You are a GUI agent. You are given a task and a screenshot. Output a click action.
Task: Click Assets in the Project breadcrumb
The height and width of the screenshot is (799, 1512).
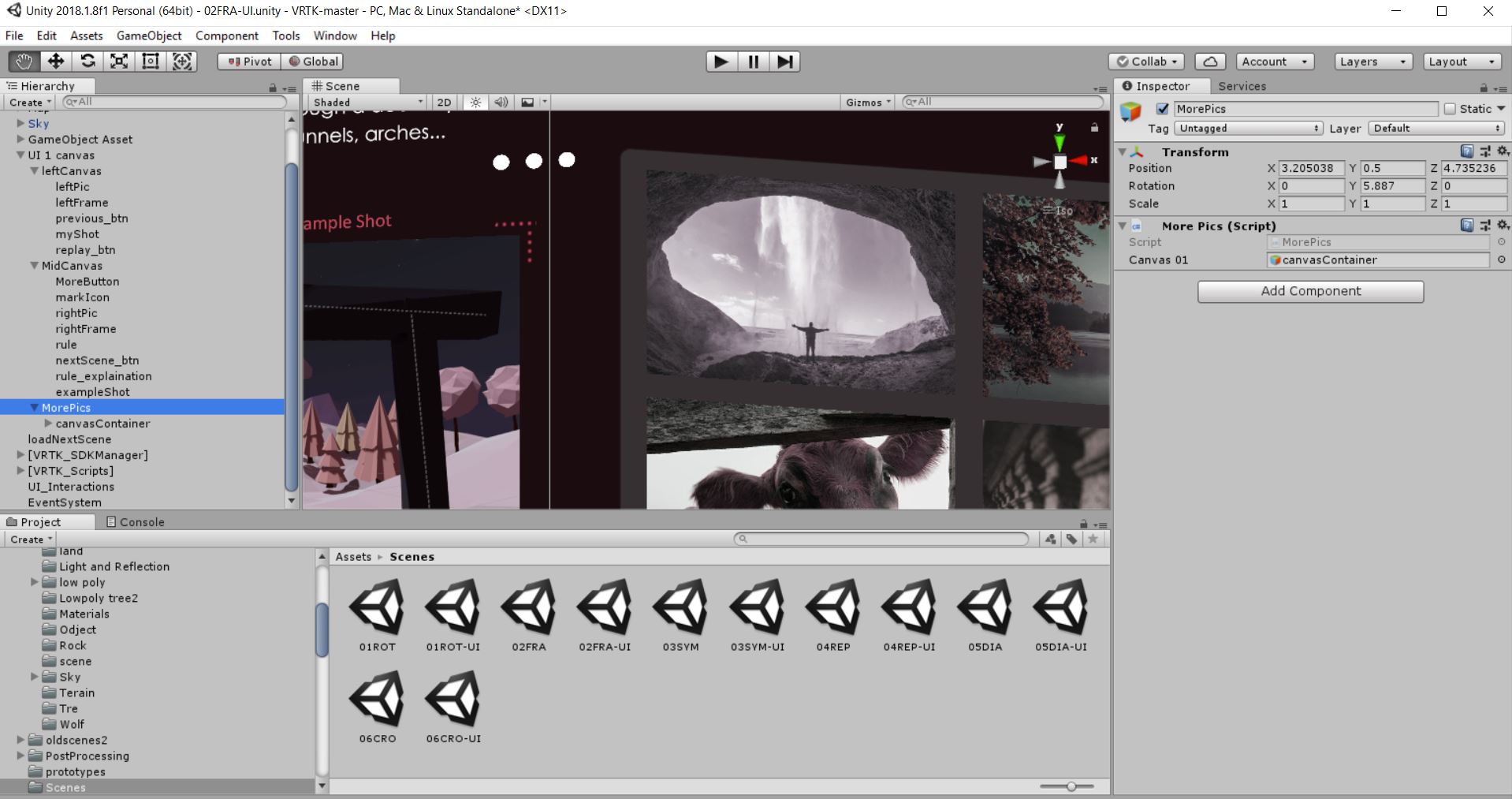pyautogui.click(x=353, y=557)
